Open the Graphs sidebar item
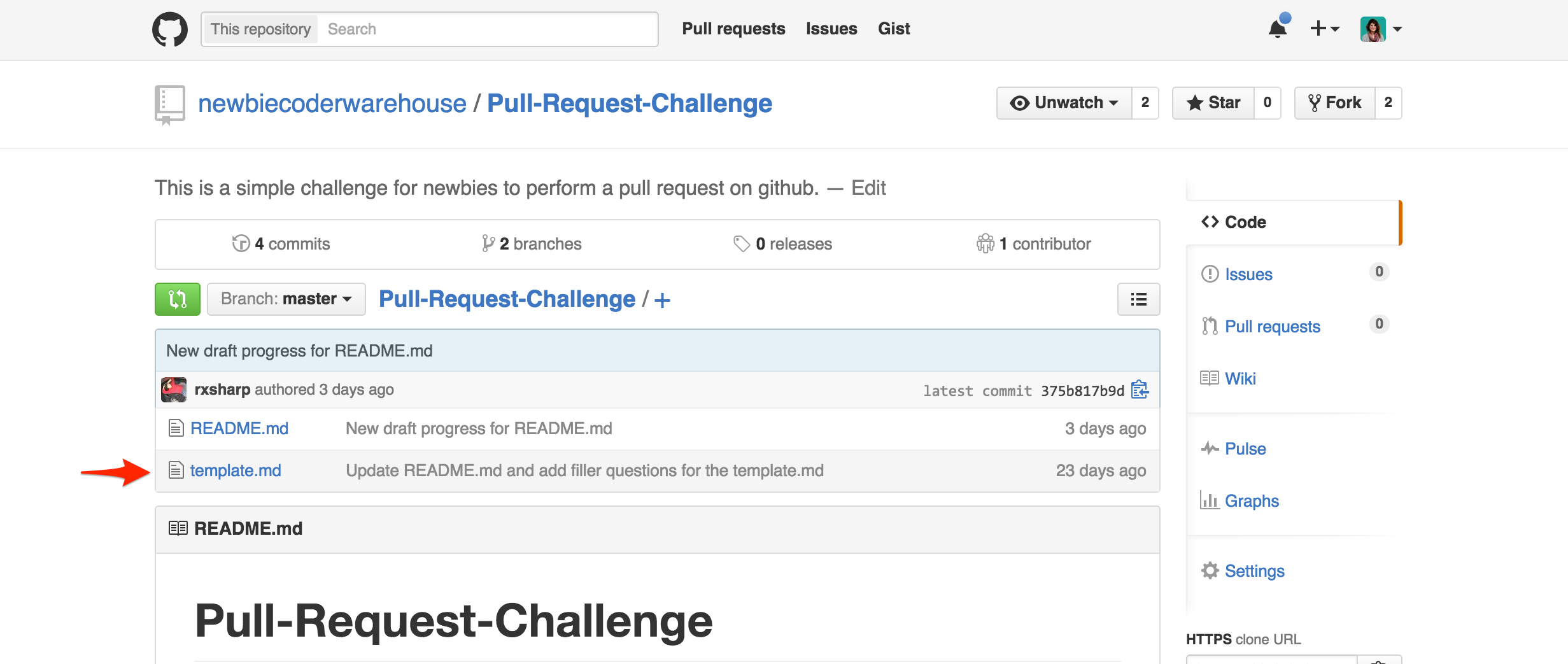Image resolution: width=1568 pixels, height=664 pixels. point(1252,501)
